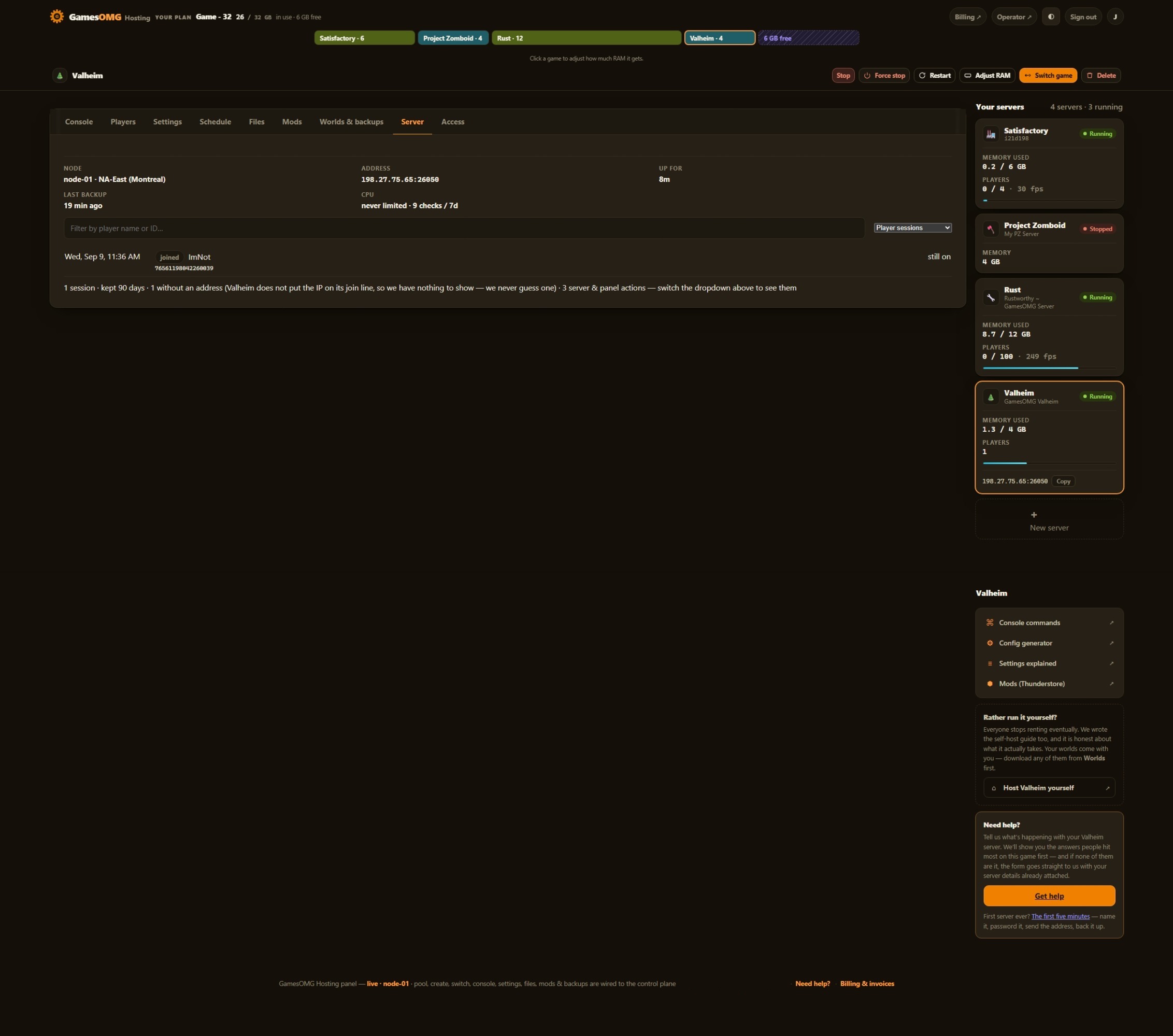The image size is (1173, 1036).
Task: Open the Worlds & backups tab
Action: click(351, 122)
